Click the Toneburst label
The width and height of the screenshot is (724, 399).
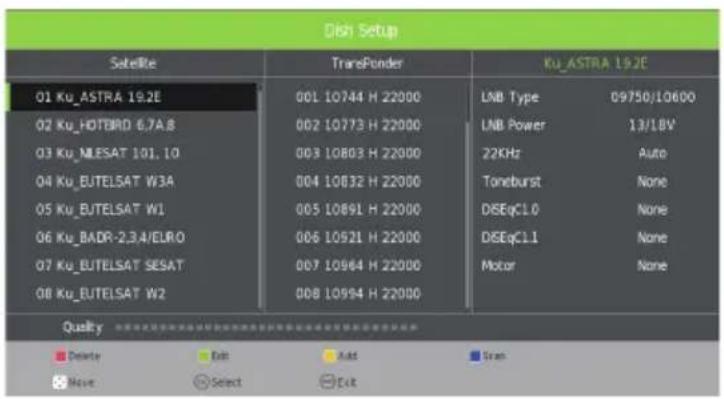pos(511,181)
